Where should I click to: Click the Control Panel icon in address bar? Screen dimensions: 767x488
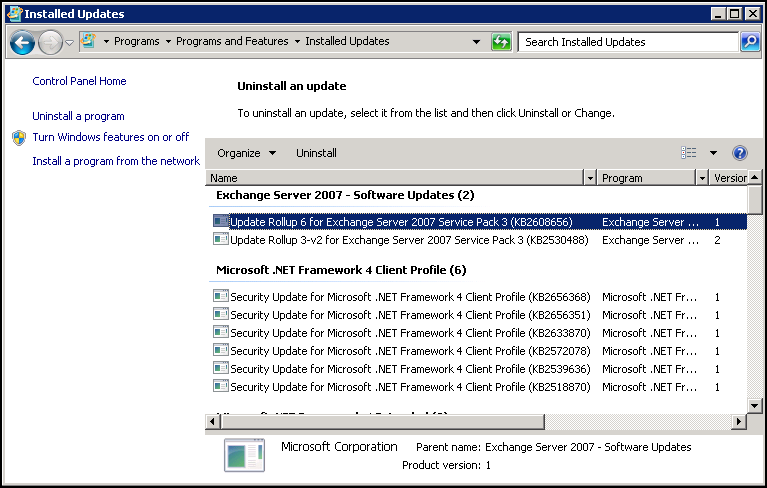click(x=88, y=41)
